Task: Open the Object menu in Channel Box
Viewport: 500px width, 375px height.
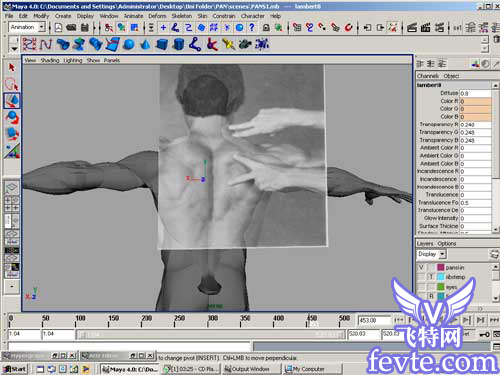Action: (451, 76)
